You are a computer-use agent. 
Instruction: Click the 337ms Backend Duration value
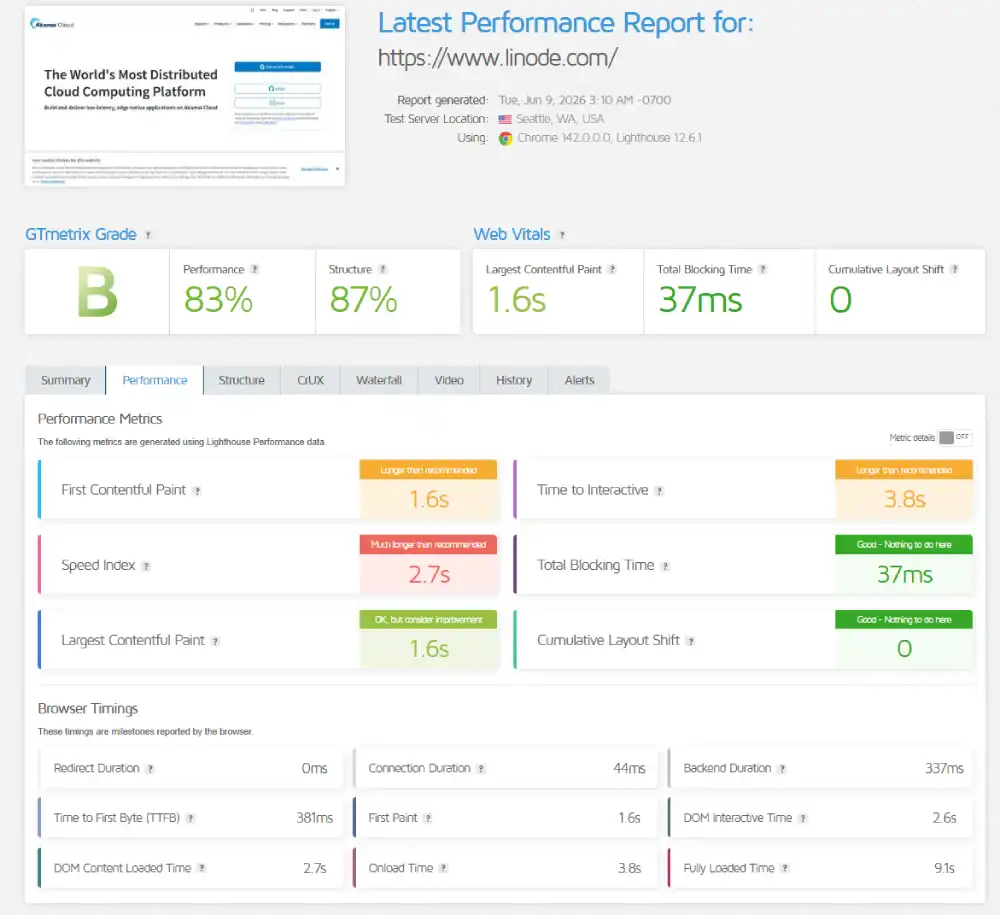point(945,768)
